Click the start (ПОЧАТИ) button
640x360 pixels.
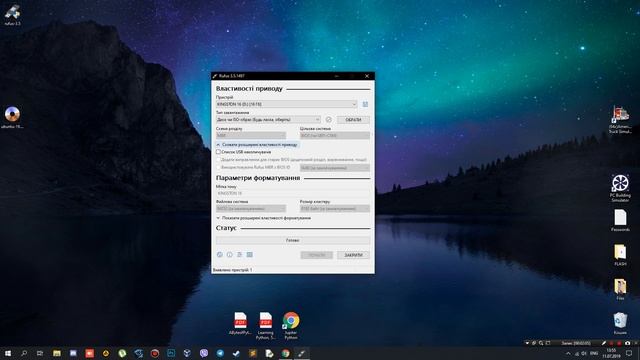(317, 255)
